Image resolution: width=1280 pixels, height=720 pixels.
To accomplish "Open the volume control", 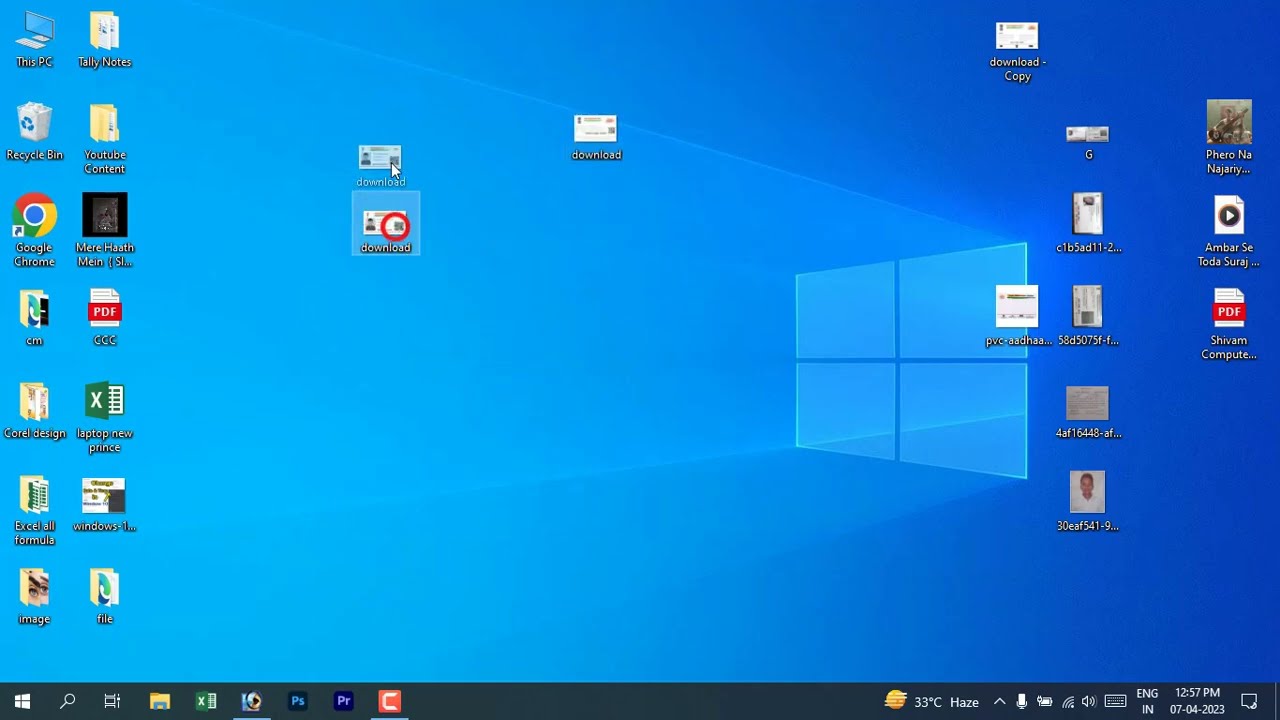I will point(1089,701).
